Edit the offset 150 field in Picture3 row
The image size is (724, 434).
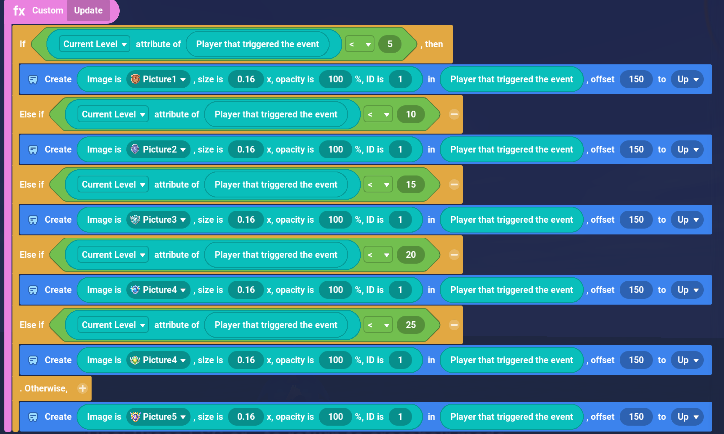click(636, 220)
